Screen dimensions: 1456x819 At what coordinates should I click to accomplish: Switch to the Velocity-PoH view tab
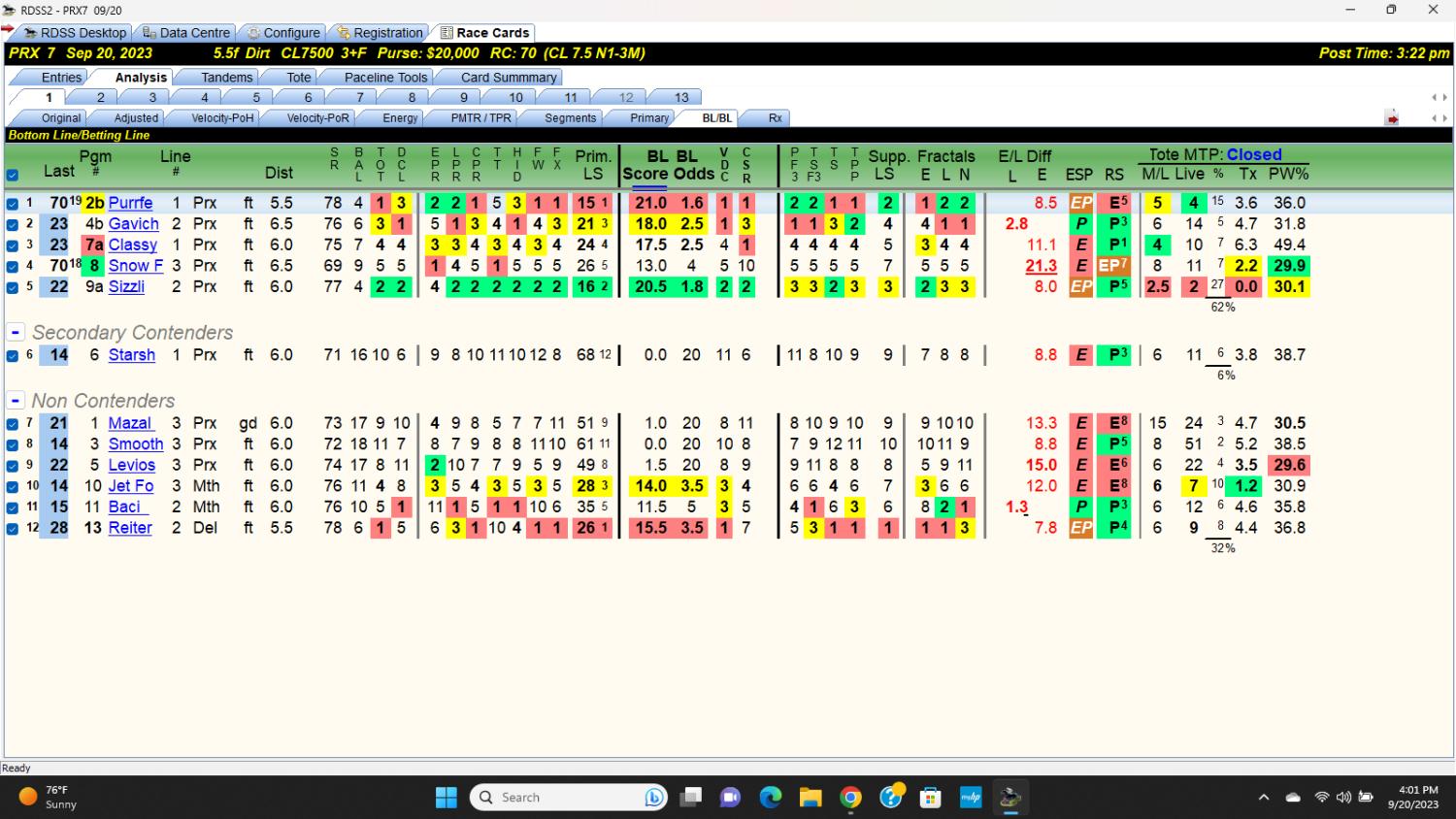[222, 118]
